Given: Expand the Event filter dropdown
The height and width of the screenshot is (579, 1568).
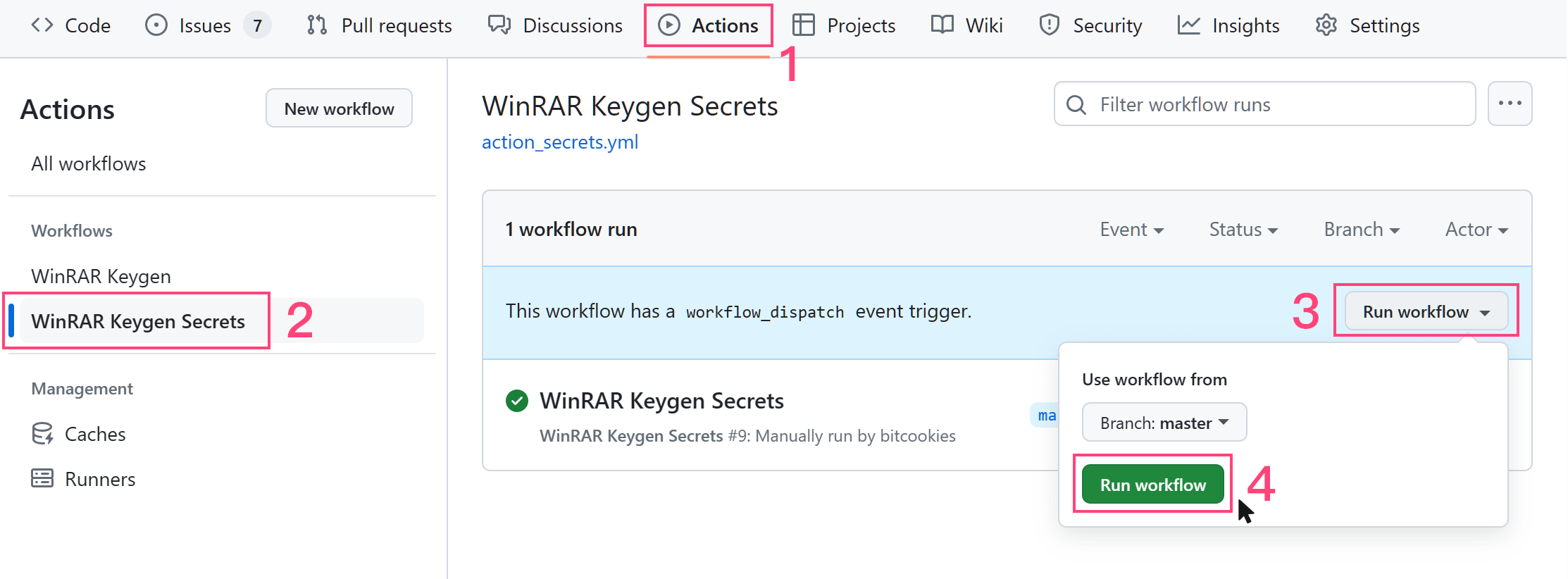Looking at the screenshot, I should 1131,230.
